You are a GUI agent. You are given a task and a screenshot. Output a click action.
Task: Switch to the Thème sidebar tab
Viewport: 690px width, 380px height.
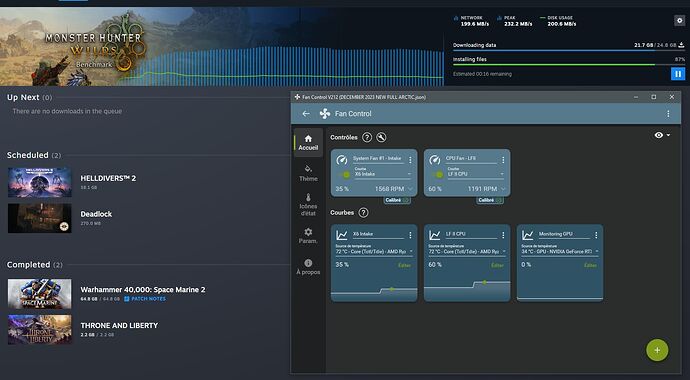pyautogui.click(x=308, y=173)
